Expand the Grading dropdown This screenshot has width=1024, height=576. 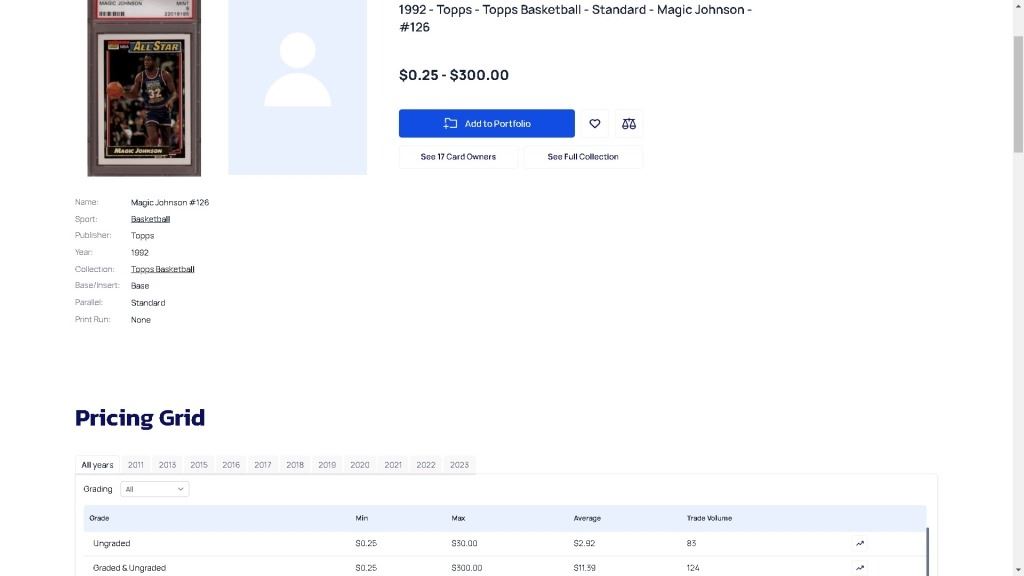(154, 489)
